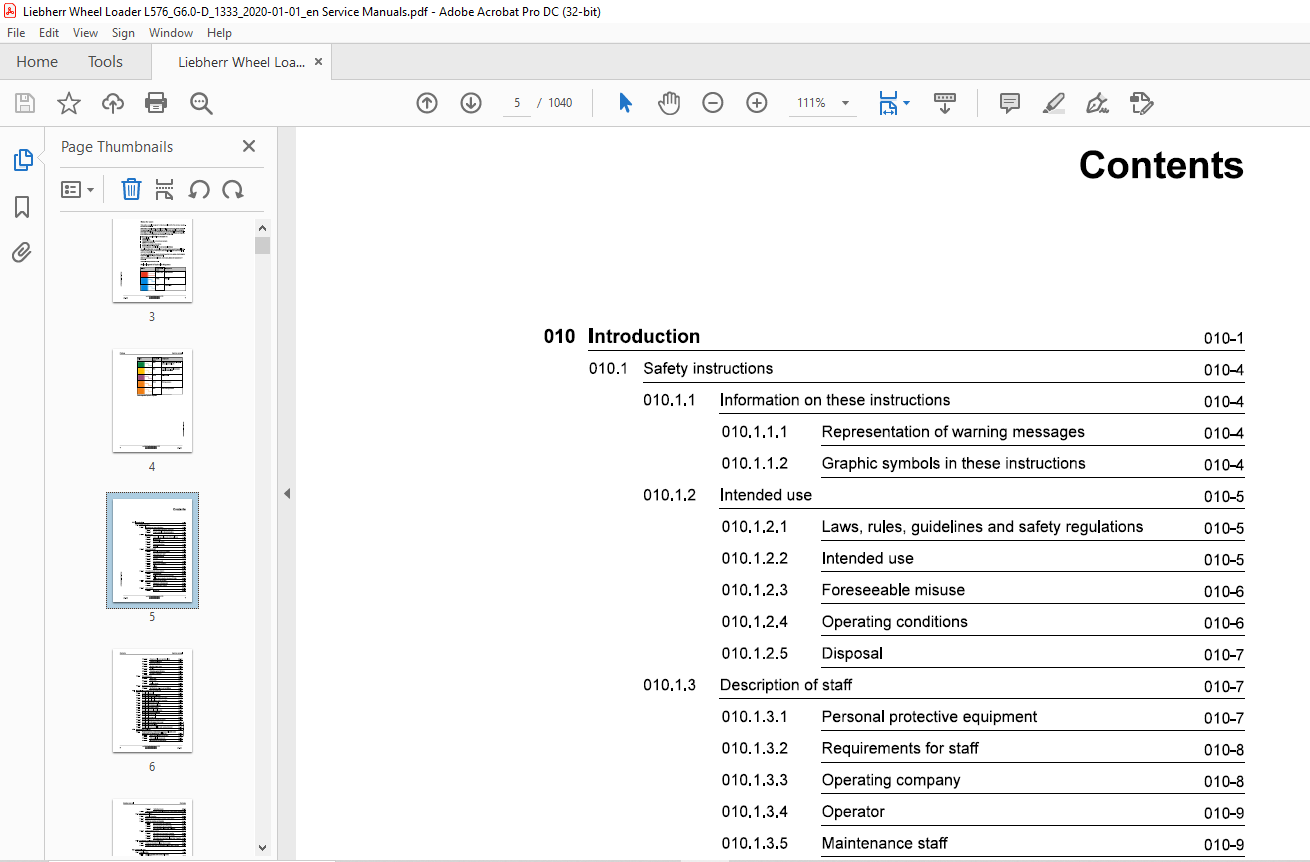
Task: Open the Sign menu
Action: tap(123, 33)
